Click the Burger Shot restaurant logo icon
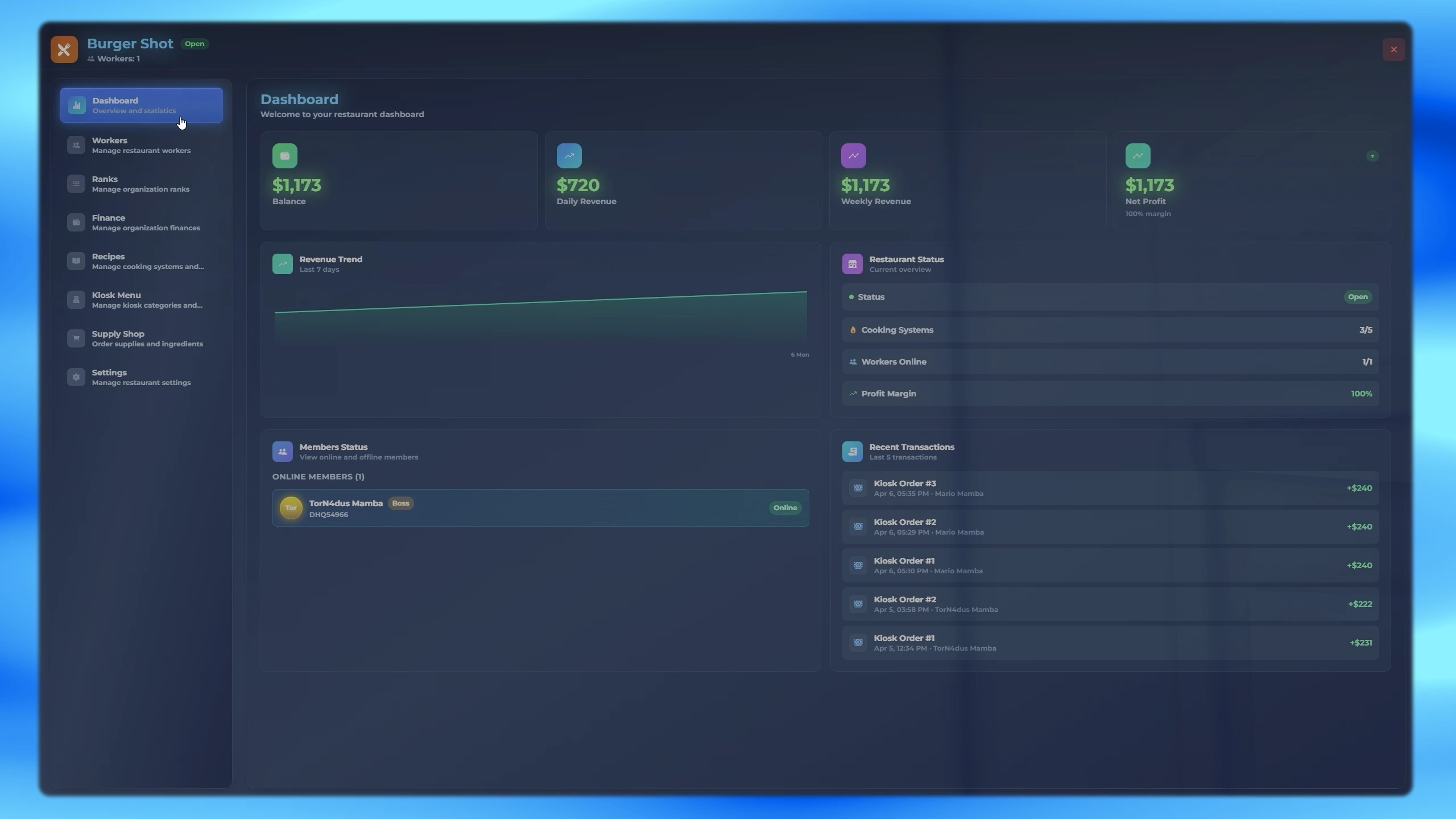Screen dimensions: 1456x819 click(64, 49)
